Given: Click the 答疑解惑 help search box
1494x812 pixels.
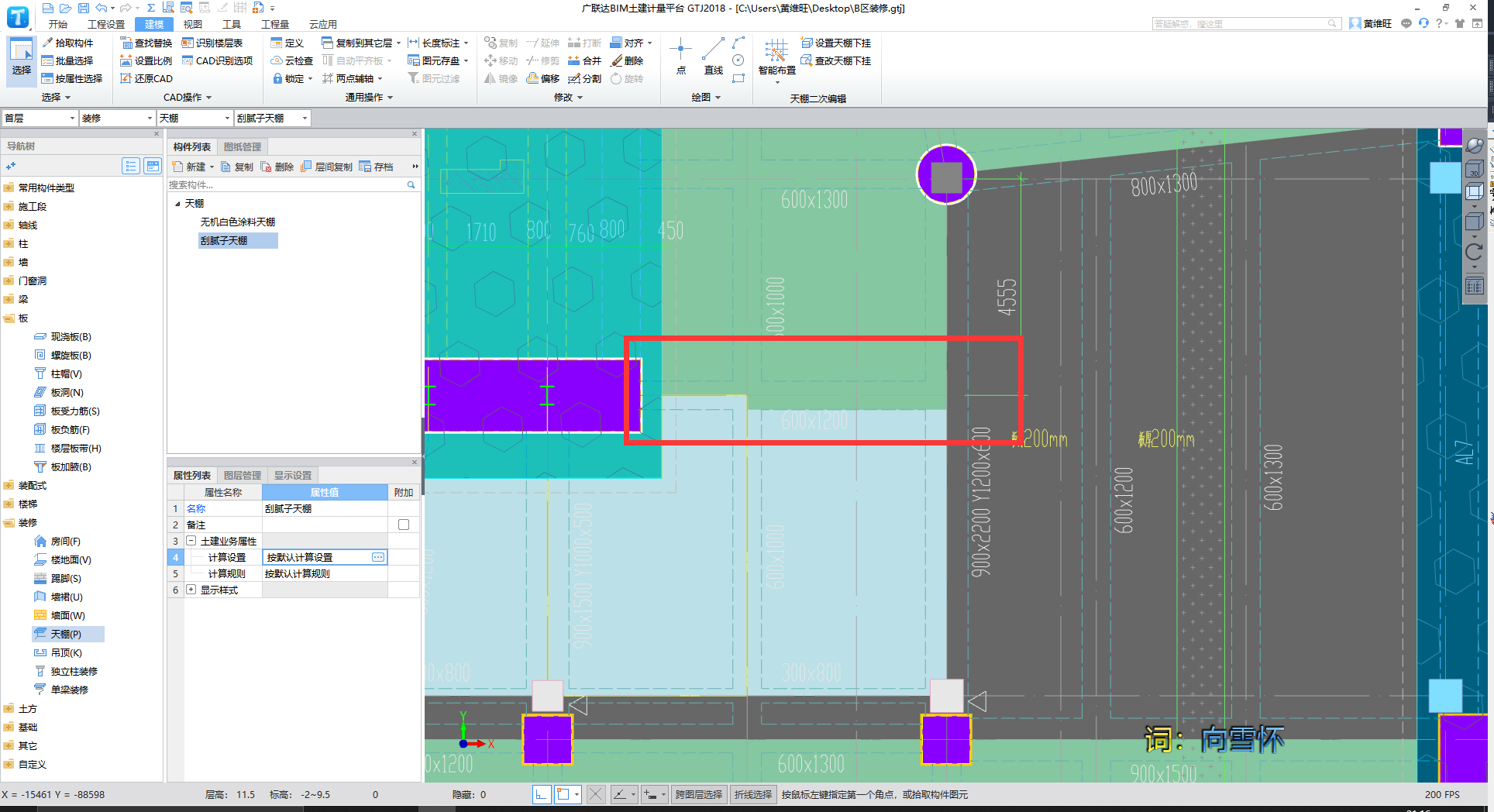Looking at the screenshot, I should pos(1245,23).
